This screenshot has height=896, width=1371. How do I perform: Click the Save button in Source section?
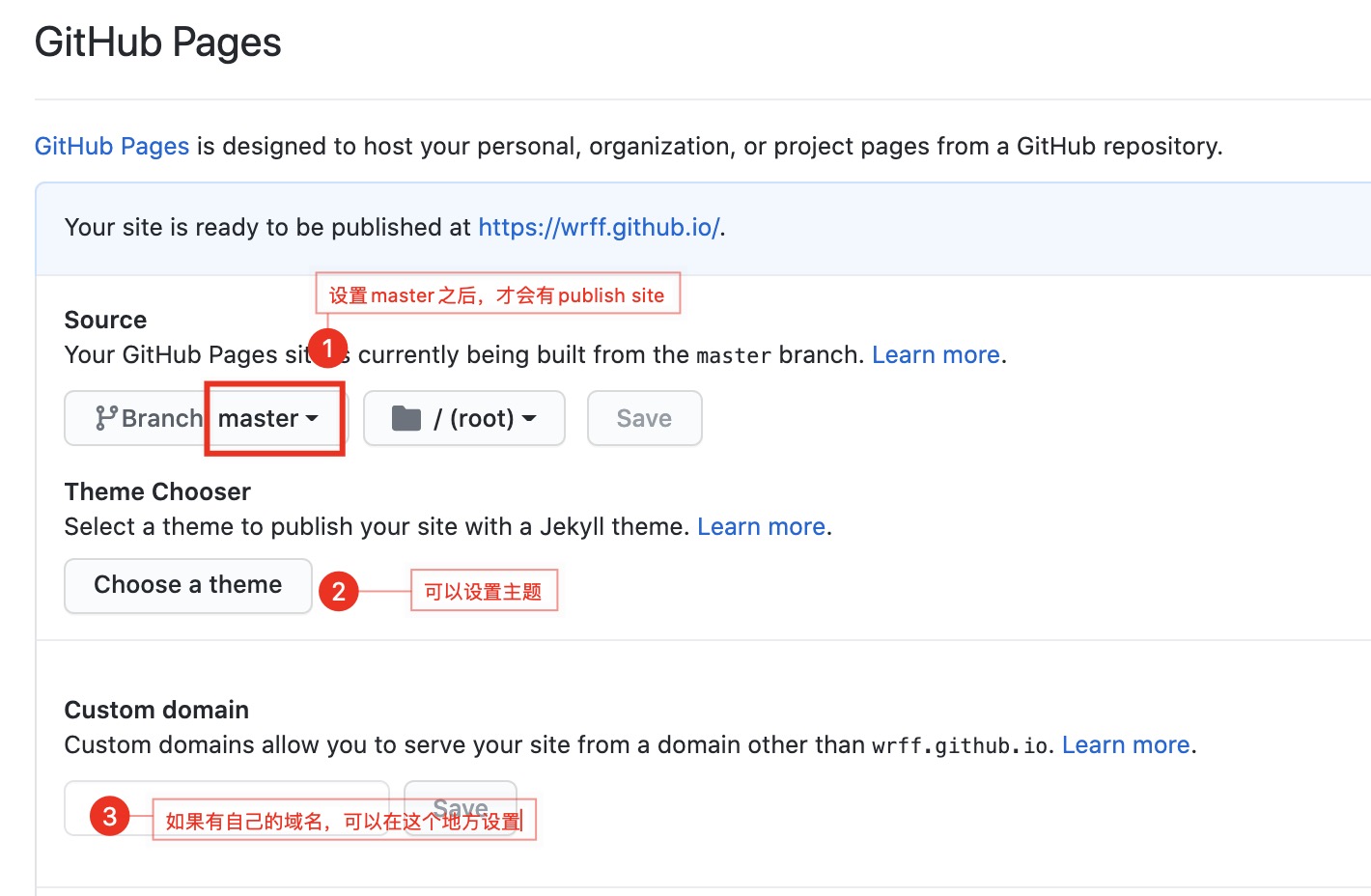pos(644,418)
